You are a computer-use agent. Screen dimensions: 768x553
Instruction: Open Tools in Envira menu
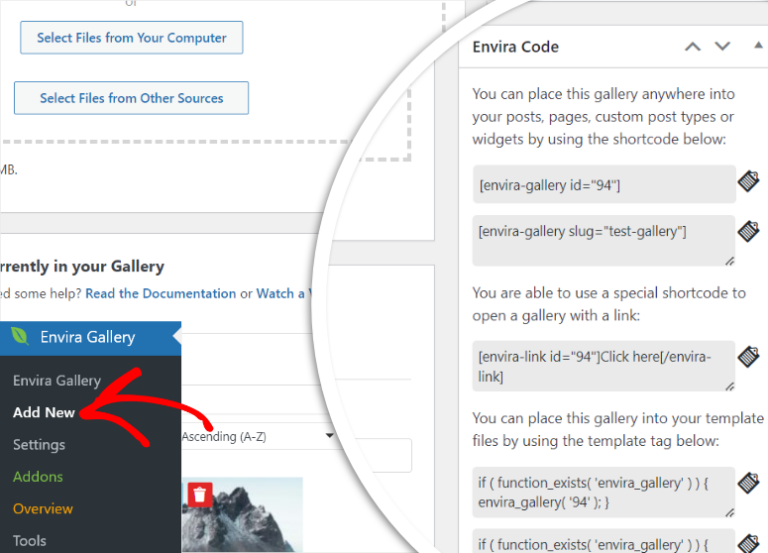click(29, 541)
